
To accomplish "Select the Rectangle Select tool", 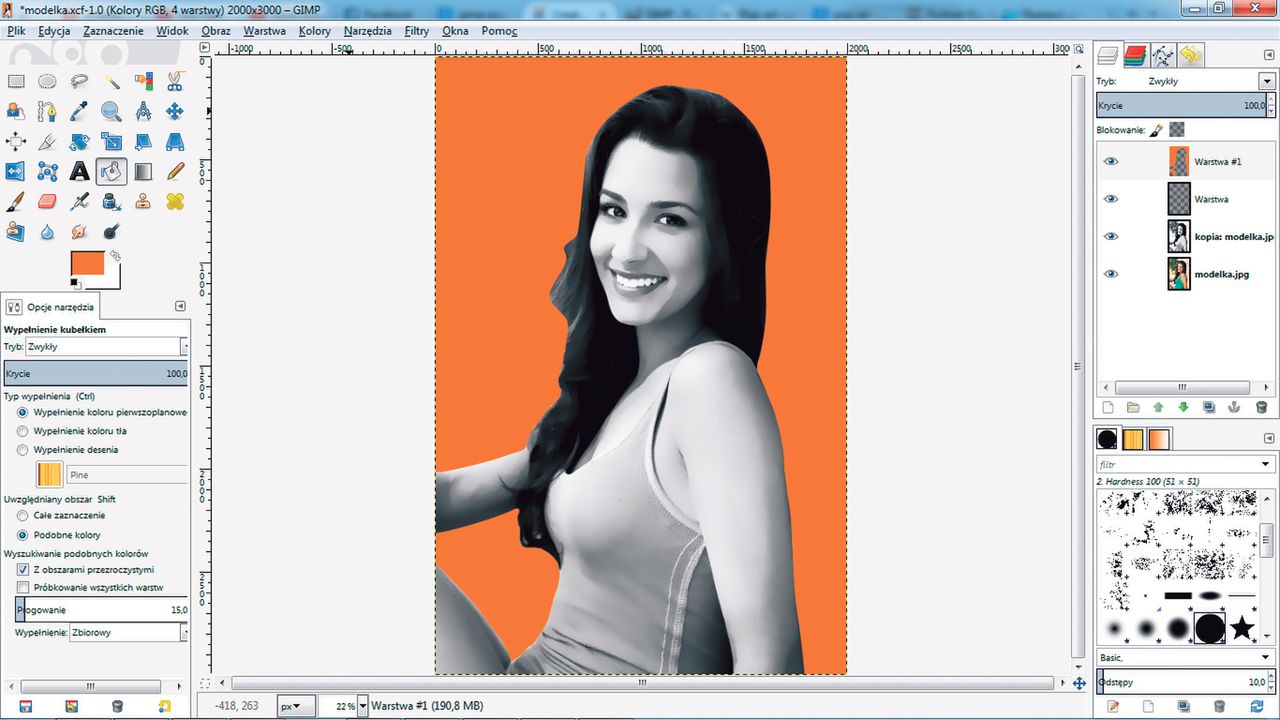I will coord(15,82).
